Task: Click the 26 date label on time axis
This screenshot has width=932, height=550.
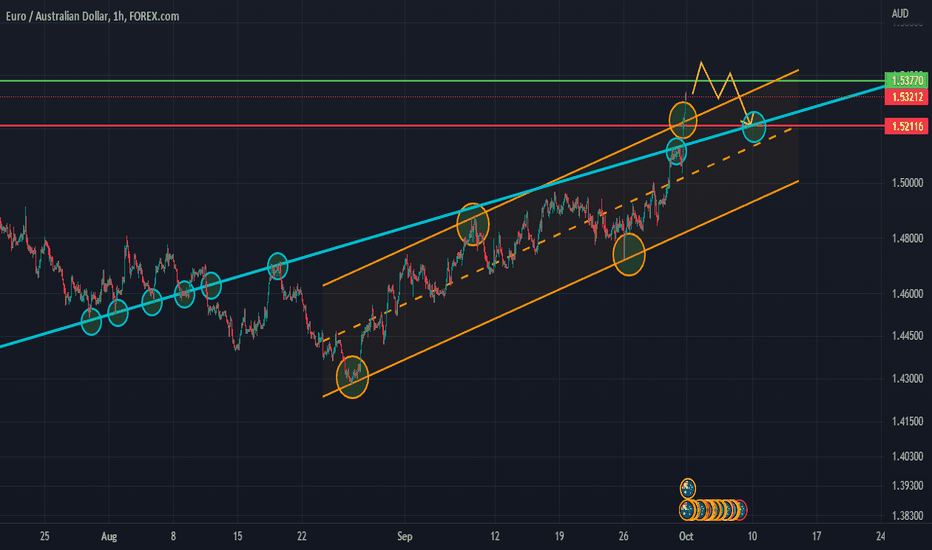Action: (623, 536)
